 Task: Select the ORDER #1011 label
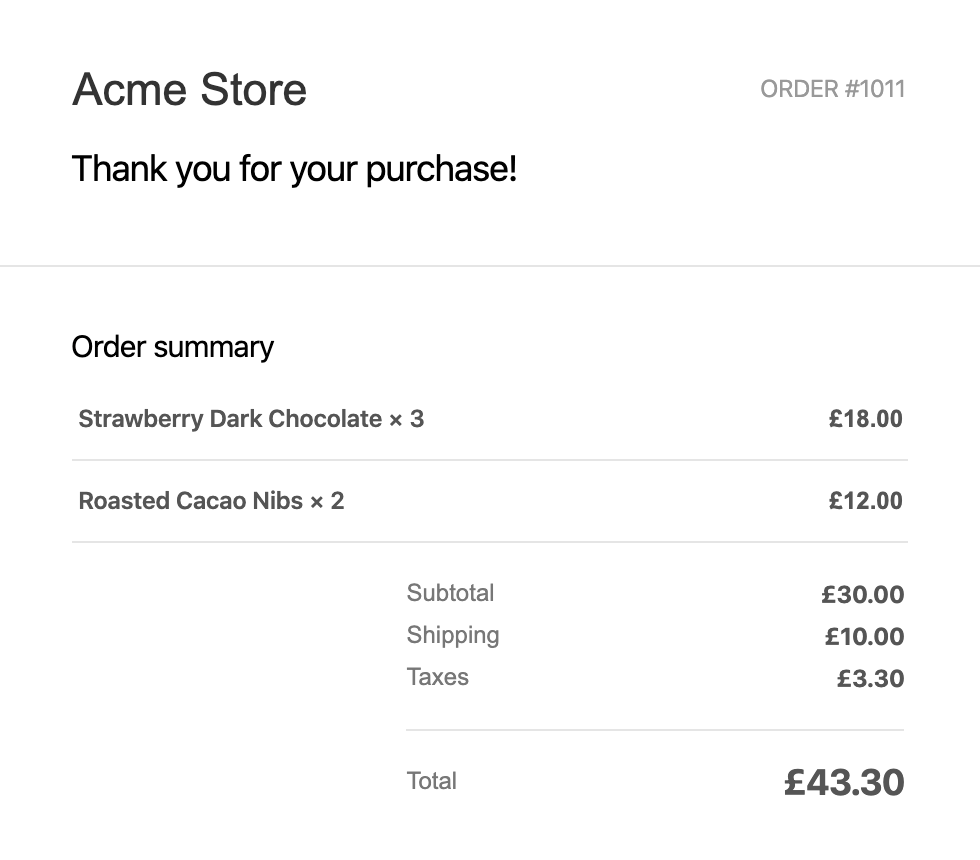(832, 89)
